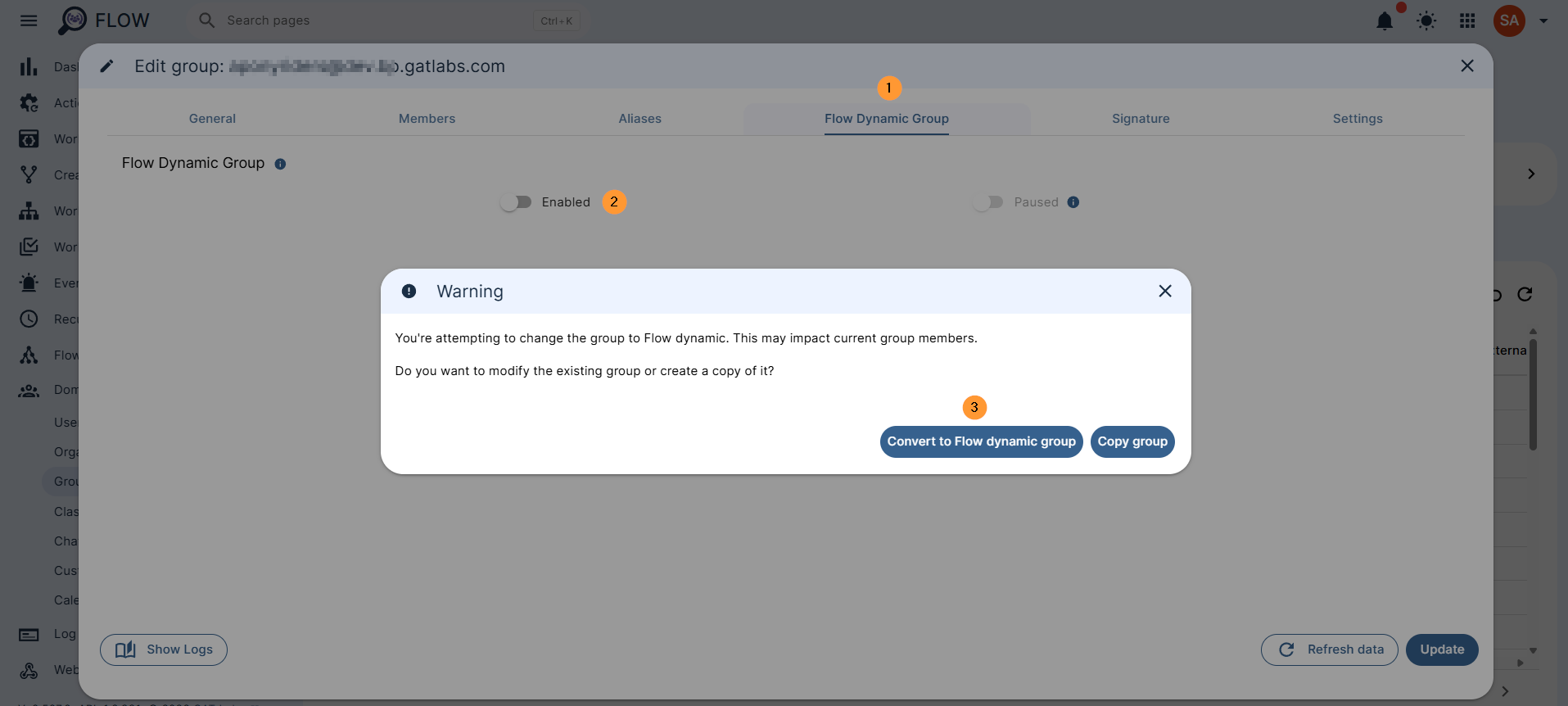1568x706 pixels.
Task: Close the Warning dialog
Action: tap(1165, 291)
